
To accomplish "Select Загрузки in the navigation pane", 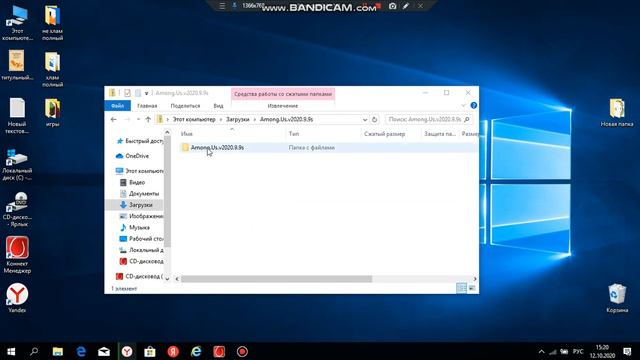I will coord(136,205).
